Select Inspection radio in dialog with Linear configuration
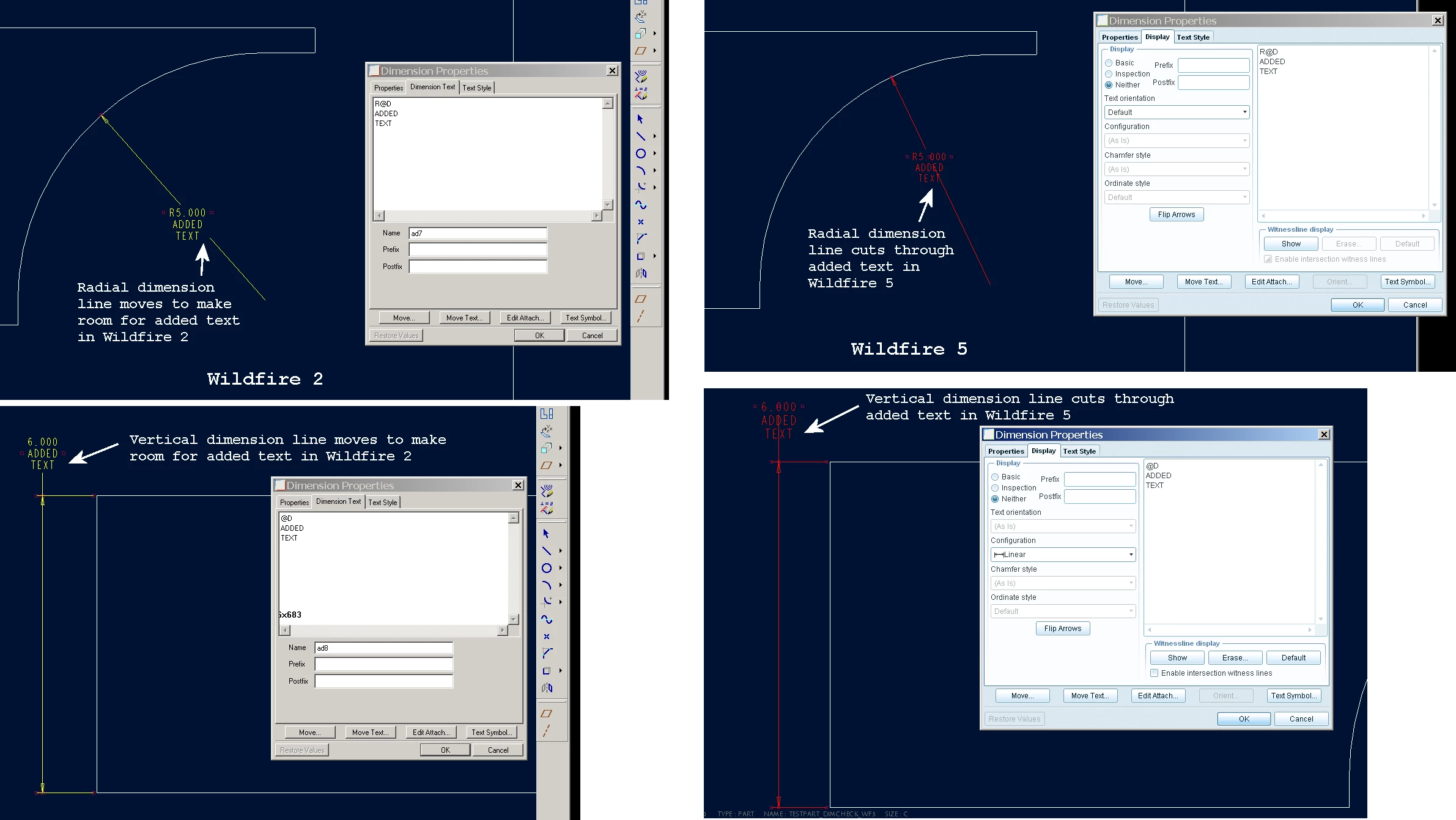The height and width of the screenshot is (820, 1456). point(995,488)
